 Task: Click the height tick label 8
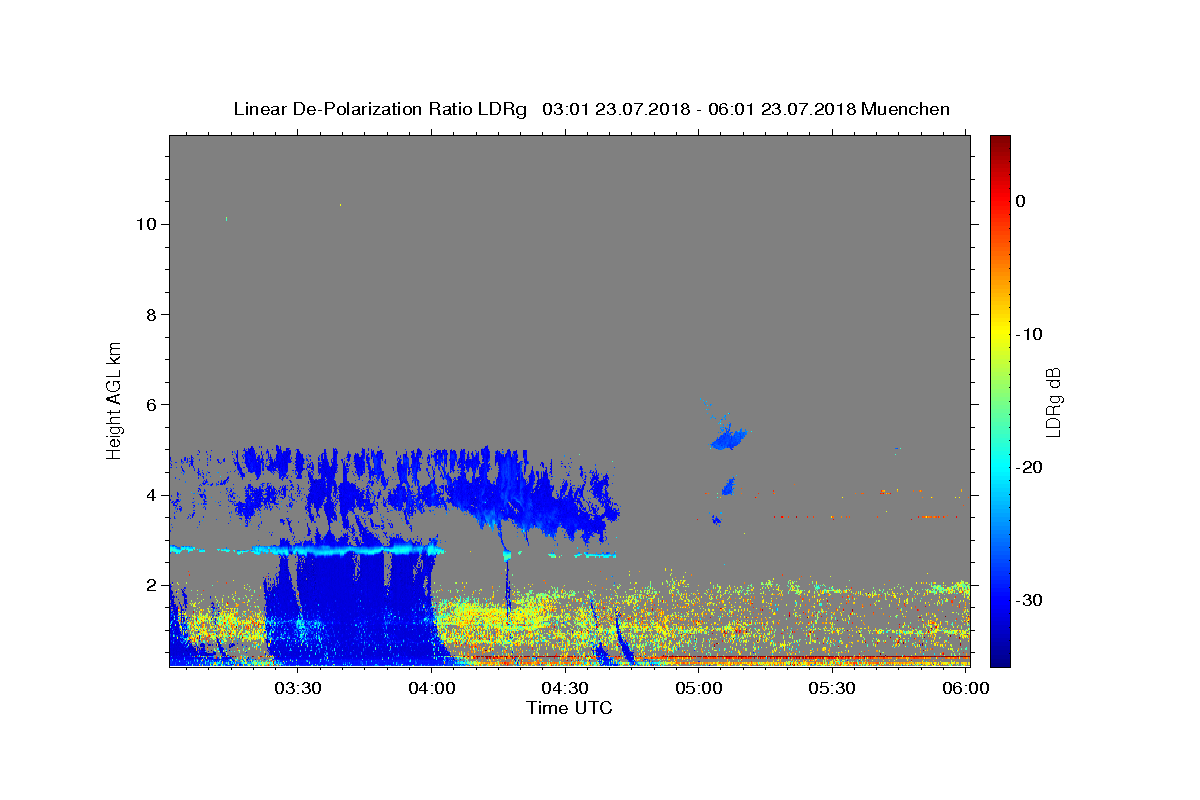(151, 314)
